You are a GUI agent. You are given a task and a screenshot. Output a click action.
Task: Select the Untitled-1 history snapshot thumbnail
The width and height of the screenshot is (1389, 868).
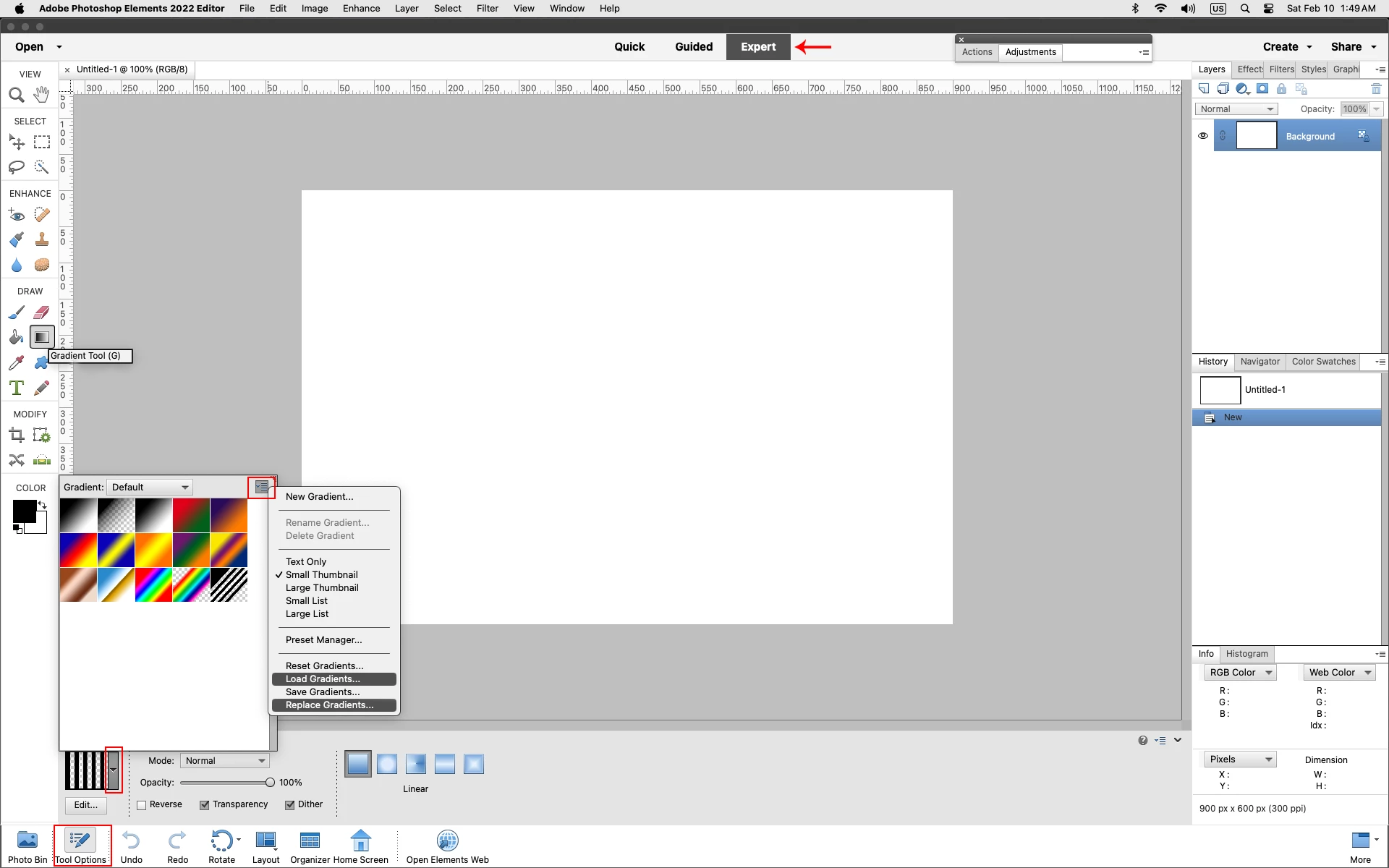pyautogui.click(x=1220, y=390)
